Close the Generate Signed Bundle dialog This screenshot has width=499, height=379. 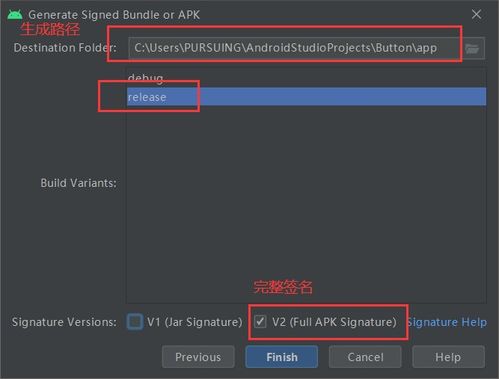click(476, 14)
